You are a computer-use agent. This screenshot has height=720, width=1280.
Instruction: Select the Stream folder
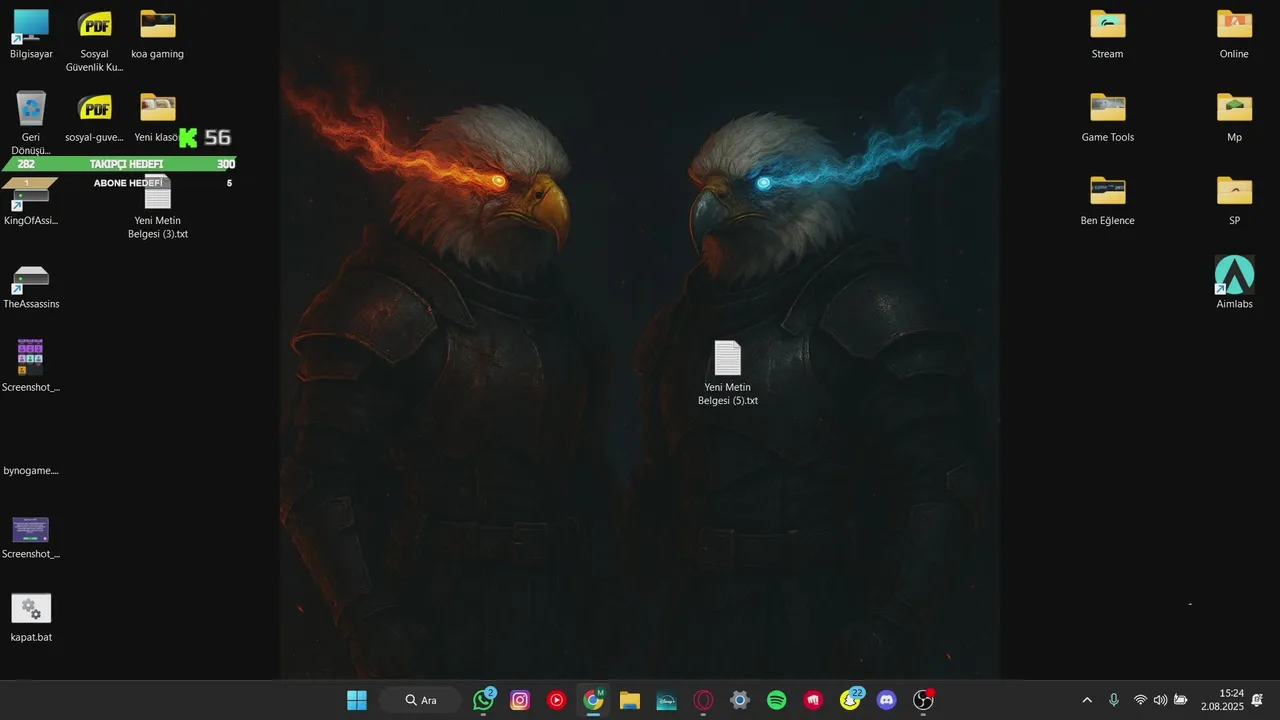[1107, 33]
